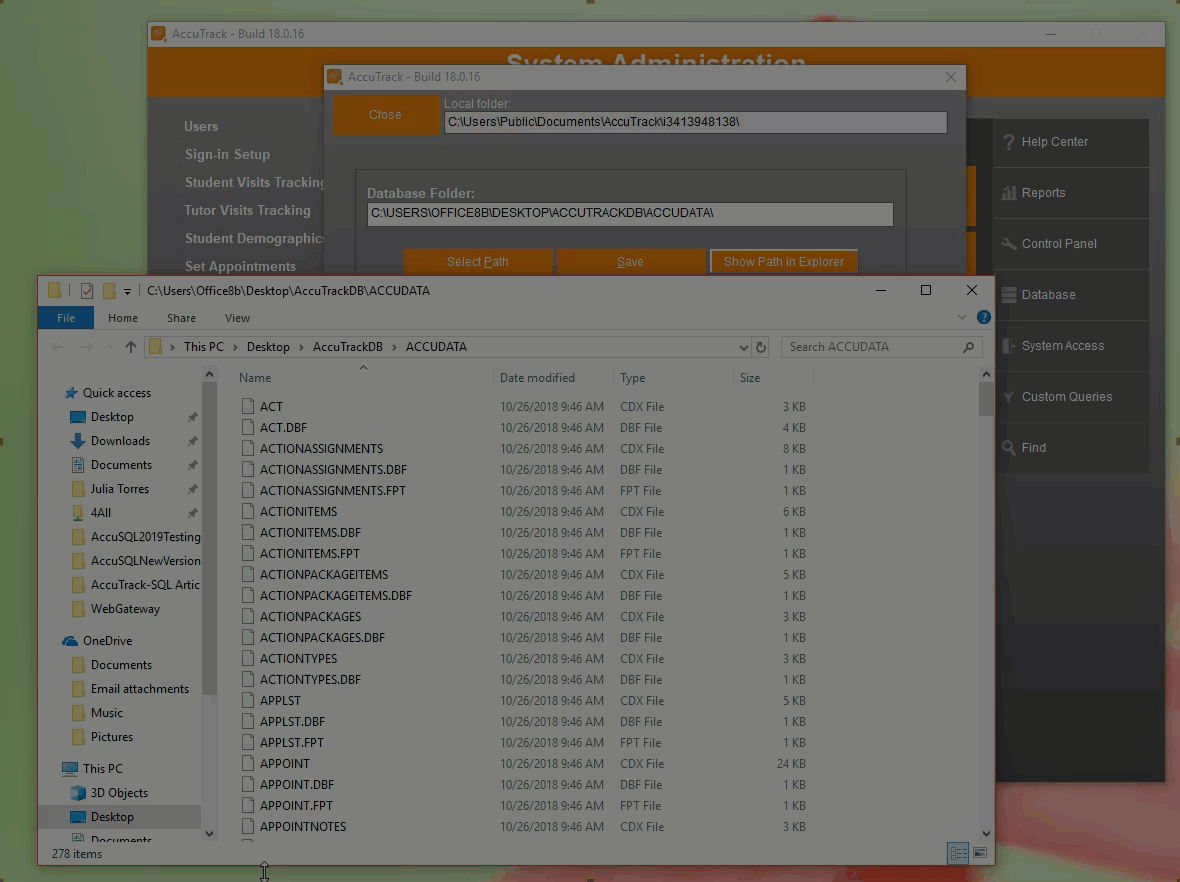This screenshot has height=882, width=1180.
Task: Open Users in System Administration menu
Action: 201,126
